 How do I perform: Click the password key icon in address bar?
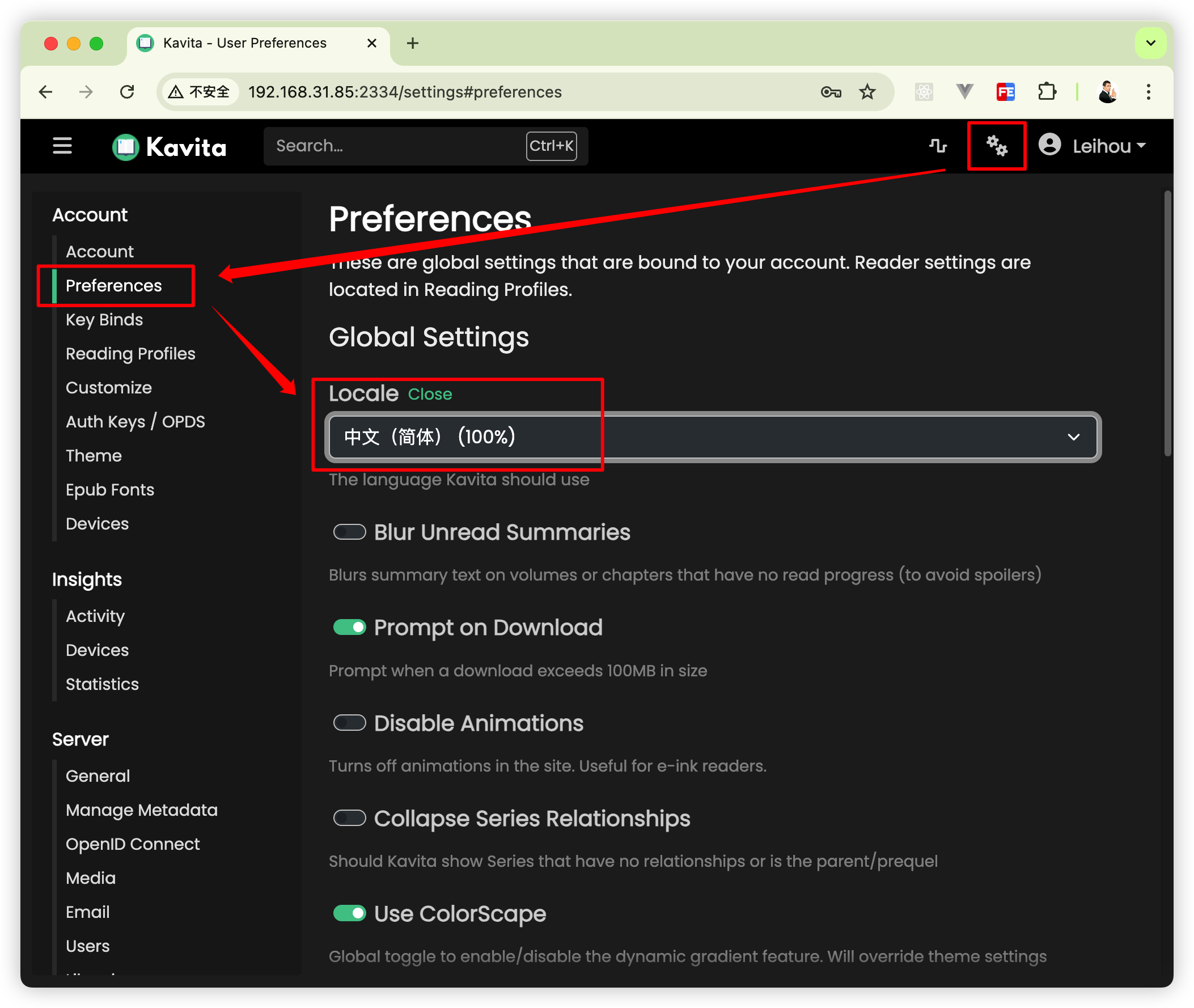coord(831,92)
